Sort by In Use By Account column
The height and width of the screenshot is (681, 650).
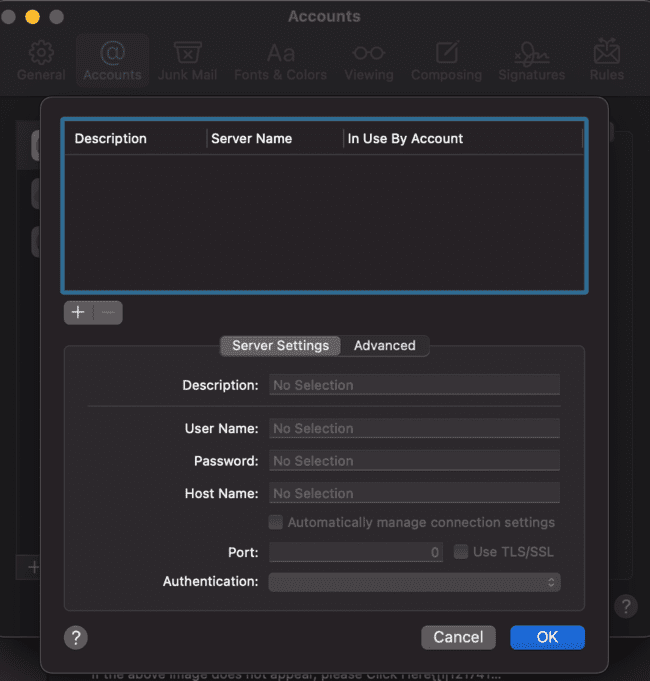463,139
